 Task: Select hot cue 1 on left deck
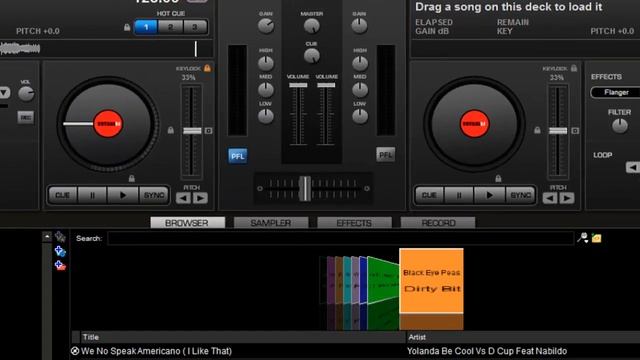pos(146,27)
